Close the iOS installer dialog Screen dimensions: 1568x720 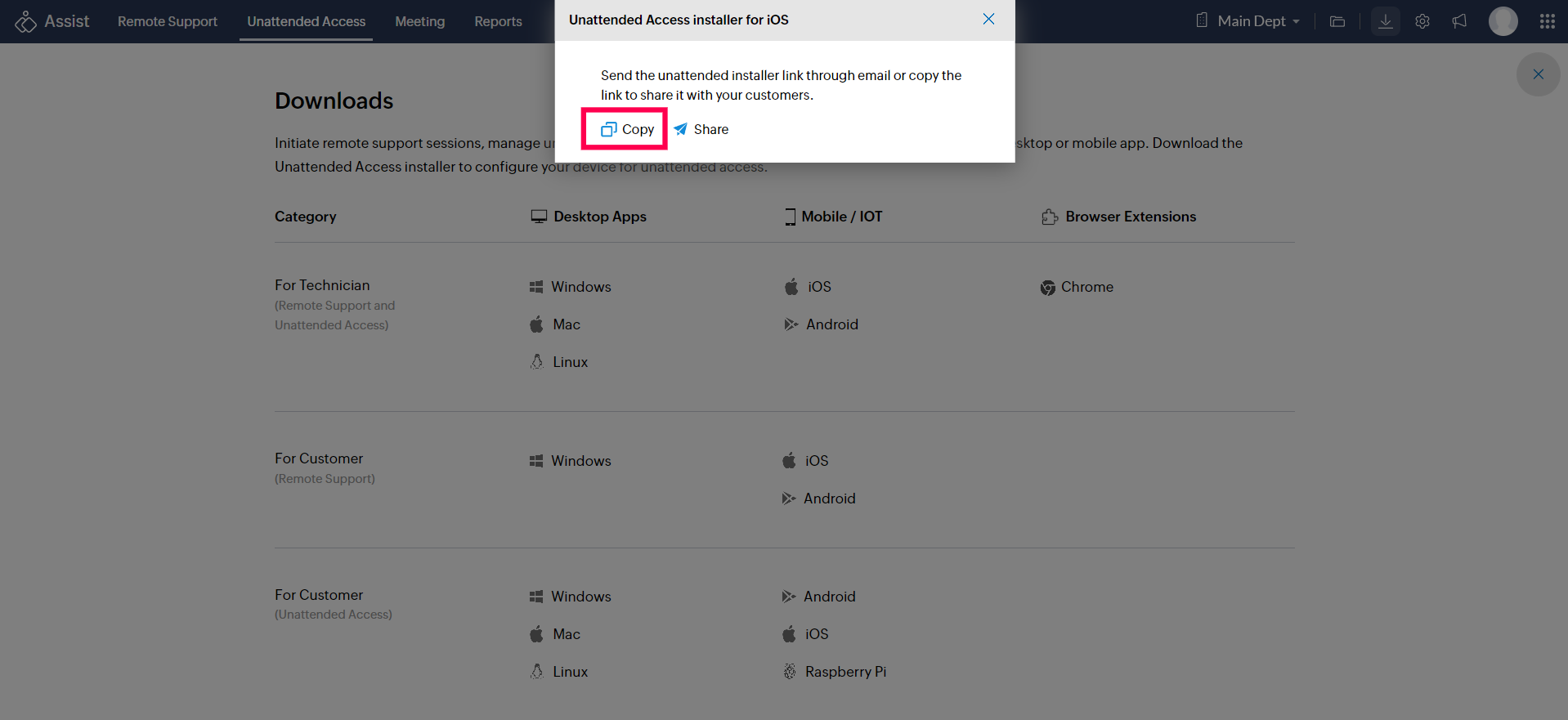pos(988,20)
